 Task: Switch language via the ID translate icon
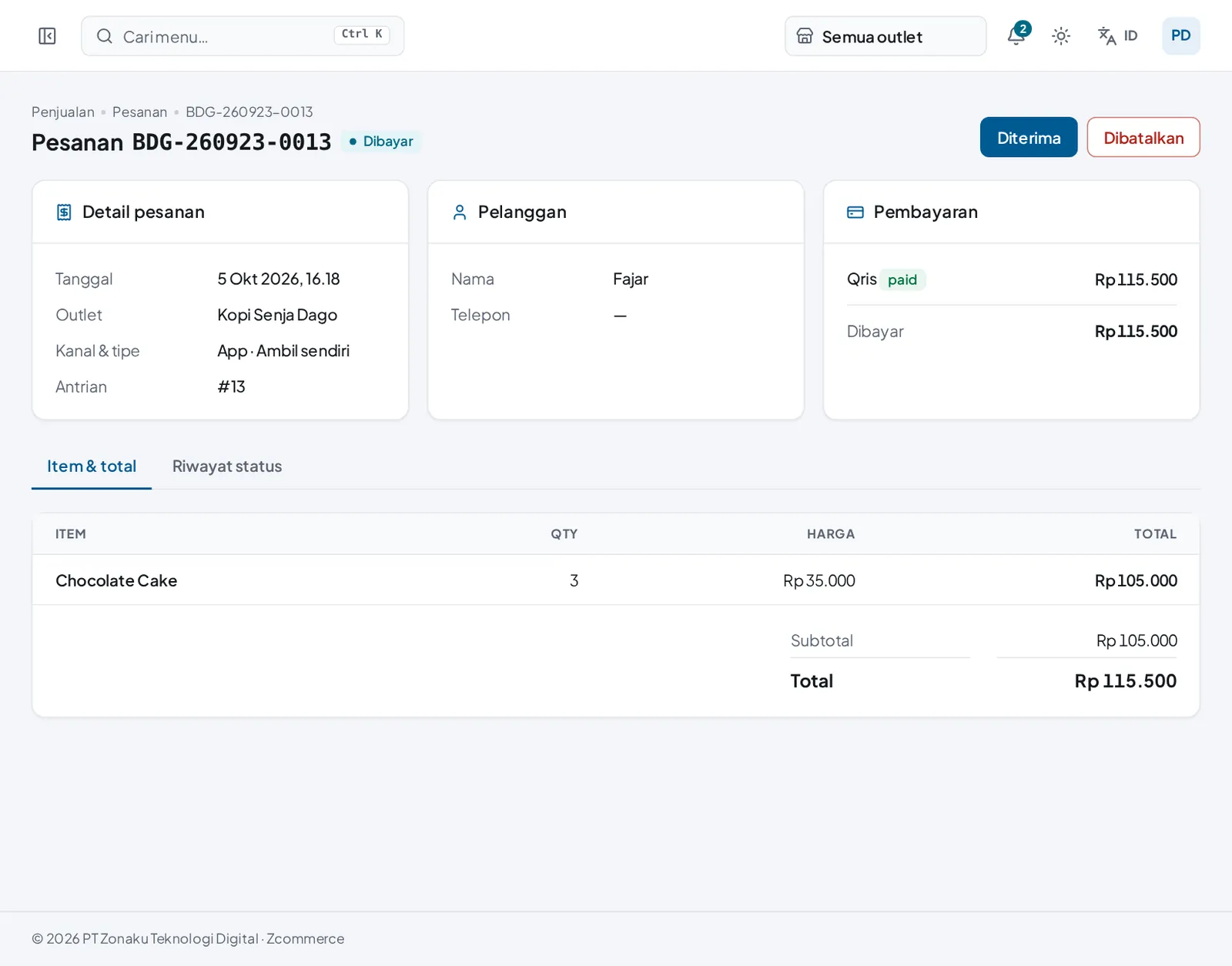(x=1117, y=36)
